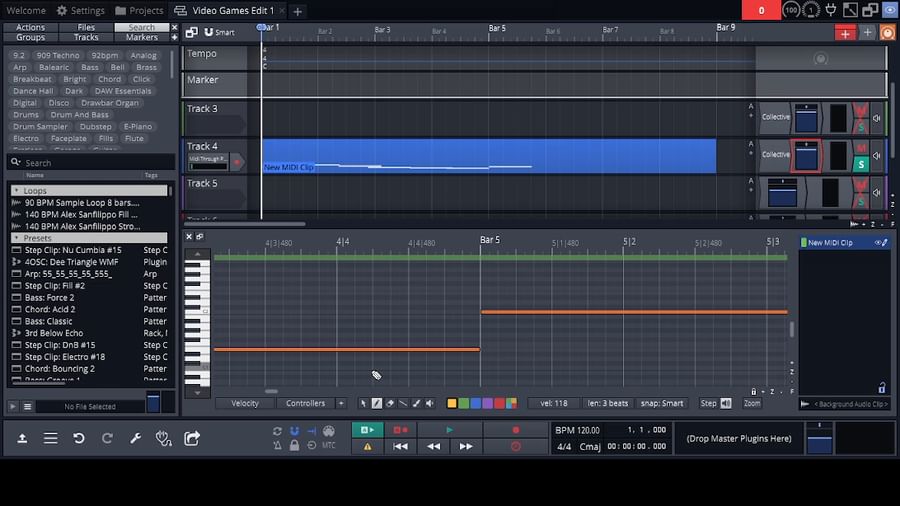Select the line tool in MIDI editor
900x506 pixels.
403,403
